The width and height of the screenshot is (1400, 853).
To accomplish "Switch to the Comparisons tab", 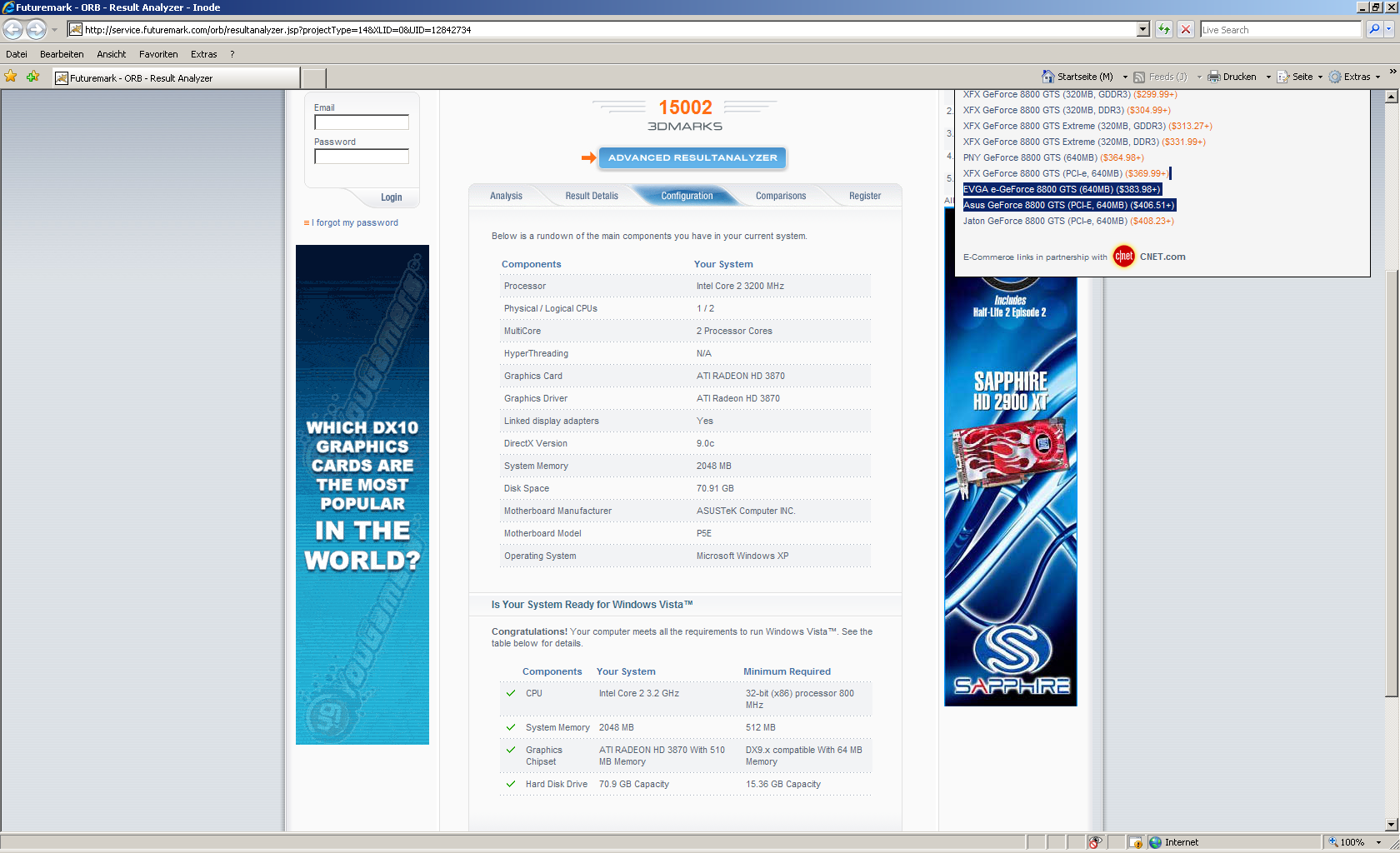I will pyautogui.click(x=781, y=196).
